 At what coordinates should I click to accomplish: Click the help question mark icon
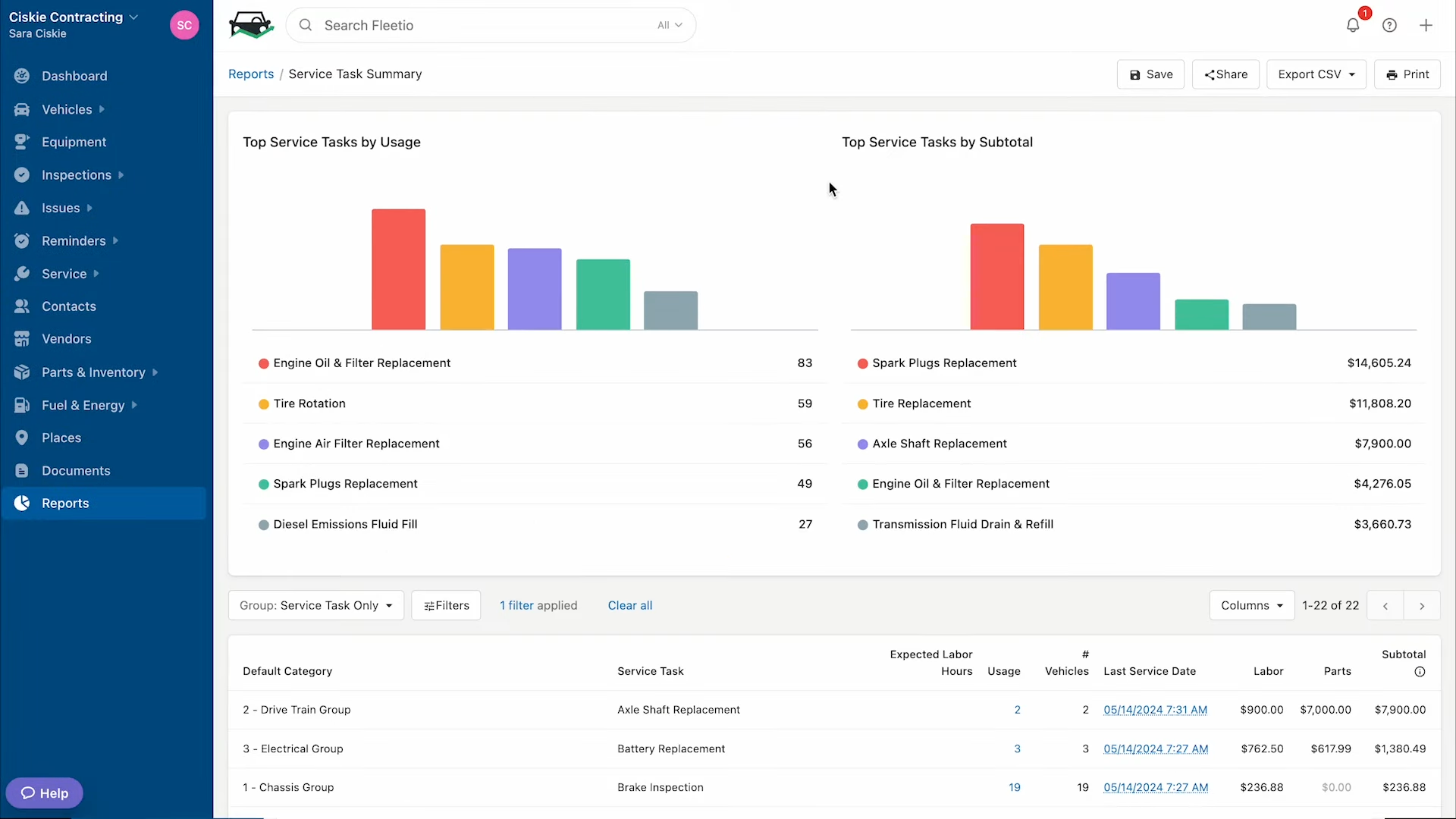(1389, 25)
